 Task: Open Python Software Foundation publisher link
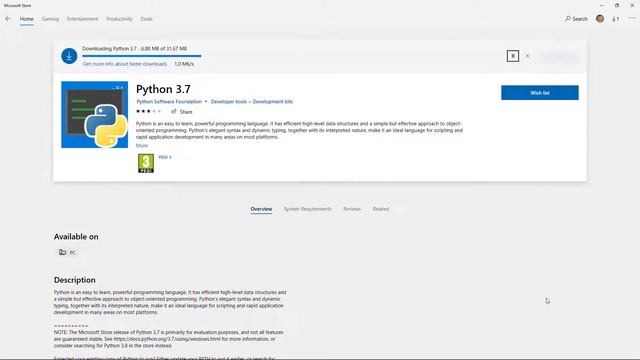tap(169, 102)
